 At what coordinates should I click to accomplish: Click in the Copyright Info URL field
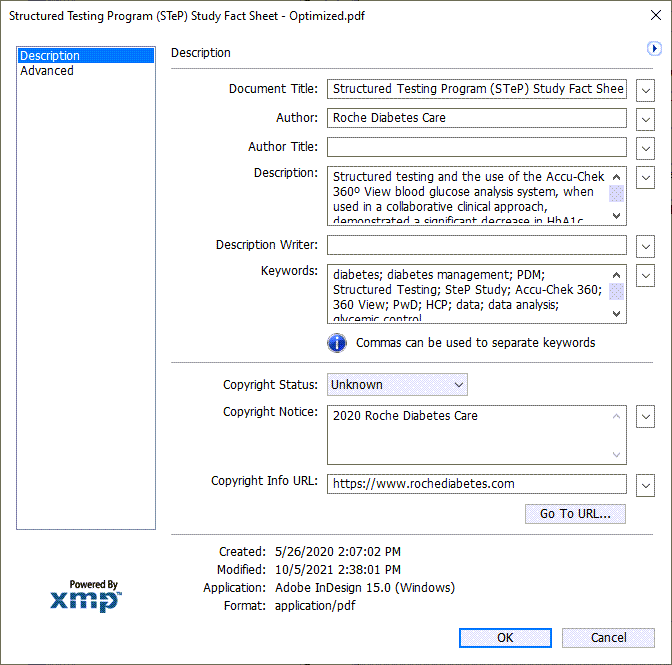tap(477, 484)
